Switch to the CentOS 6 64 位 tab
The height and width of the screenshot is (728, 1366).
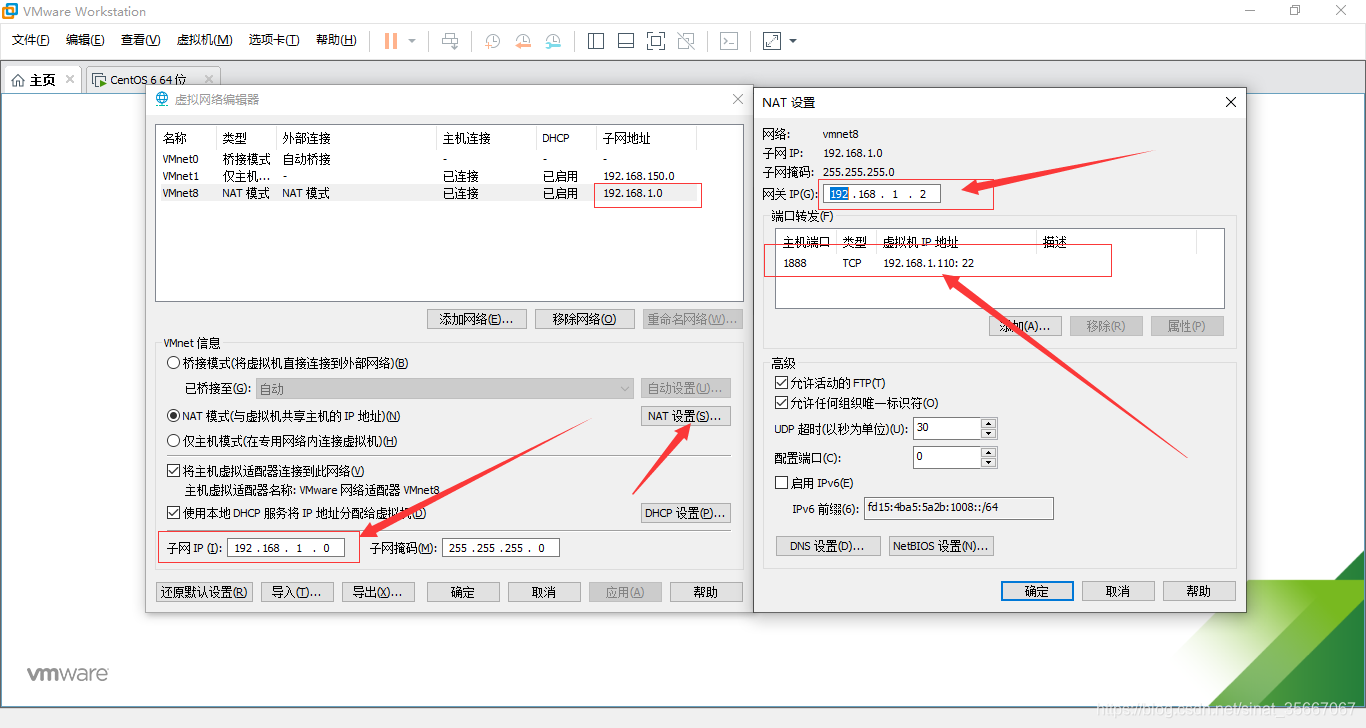(x=152, y=80)
